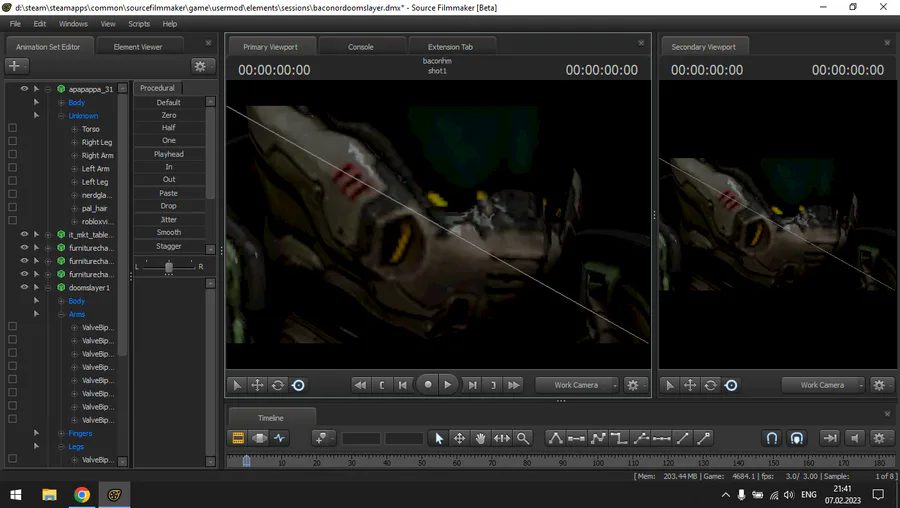
Task: Toggle visibility eye for doomslayer1
Action: click(24, 287)
